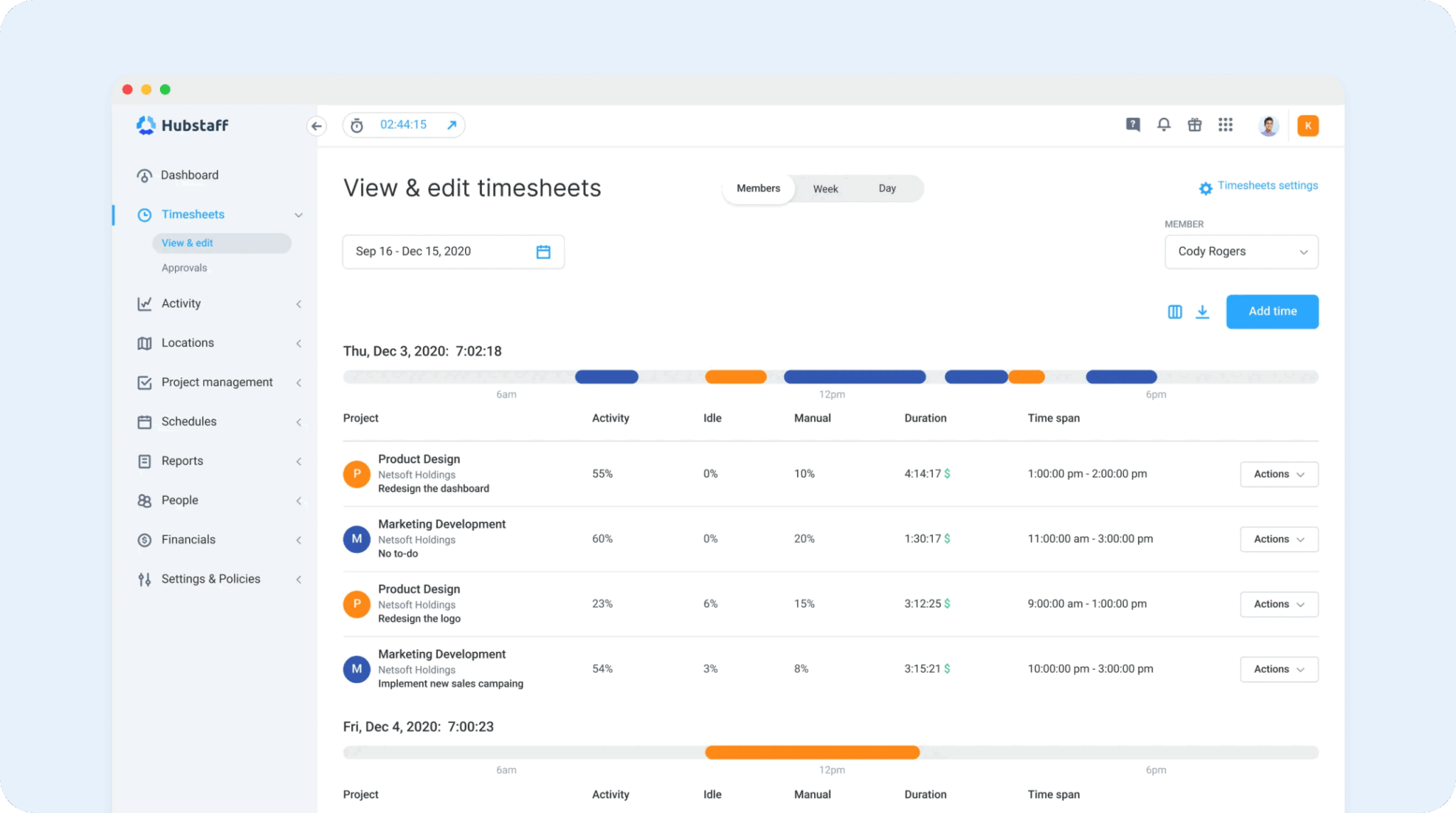
Task: Click the Timesheets settings gear icon
Action: tap(1206, 188)
